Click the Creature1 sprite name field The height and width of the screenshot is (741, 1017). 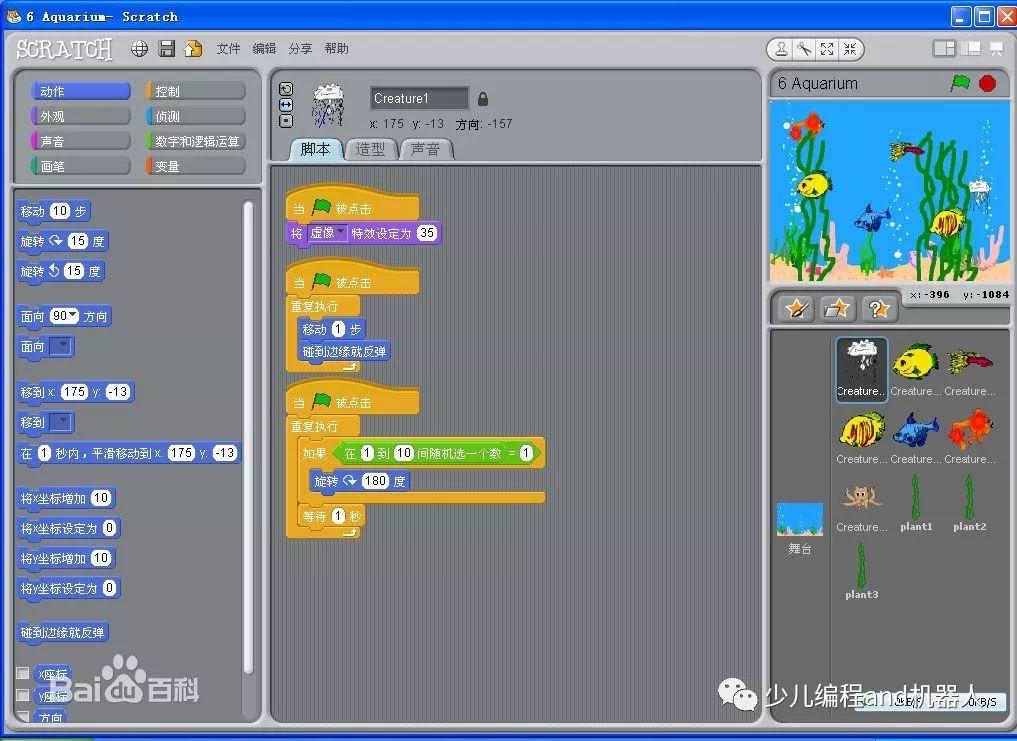pyautogui.click(x=419, y=99)
